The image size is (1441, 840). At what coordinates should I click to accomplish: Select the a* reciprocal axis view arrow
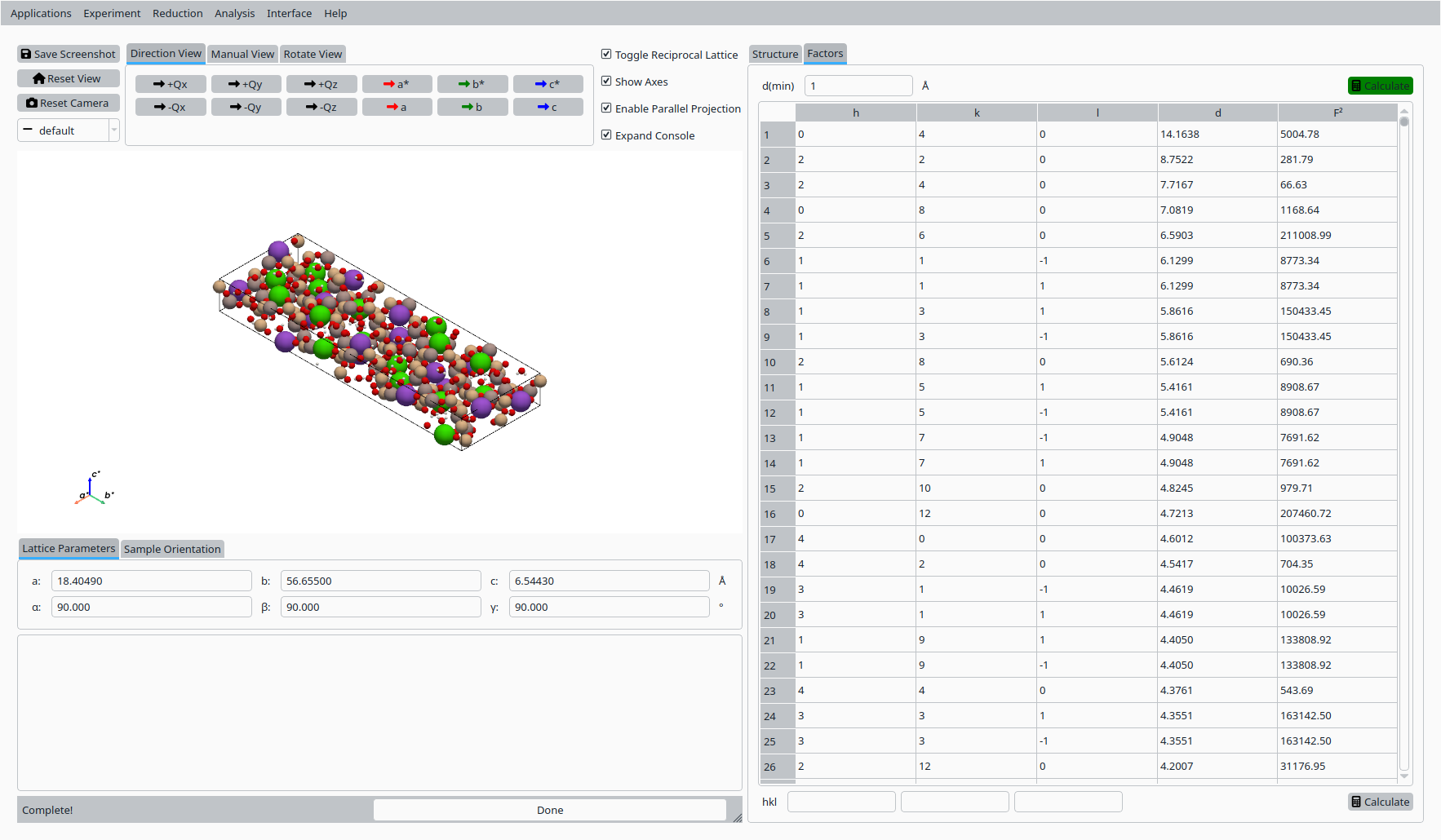[397, 83]
